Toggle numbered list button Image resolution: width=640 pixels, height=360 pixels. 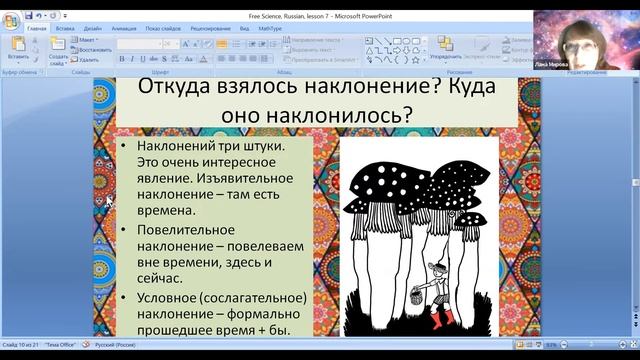click(236, 44)
